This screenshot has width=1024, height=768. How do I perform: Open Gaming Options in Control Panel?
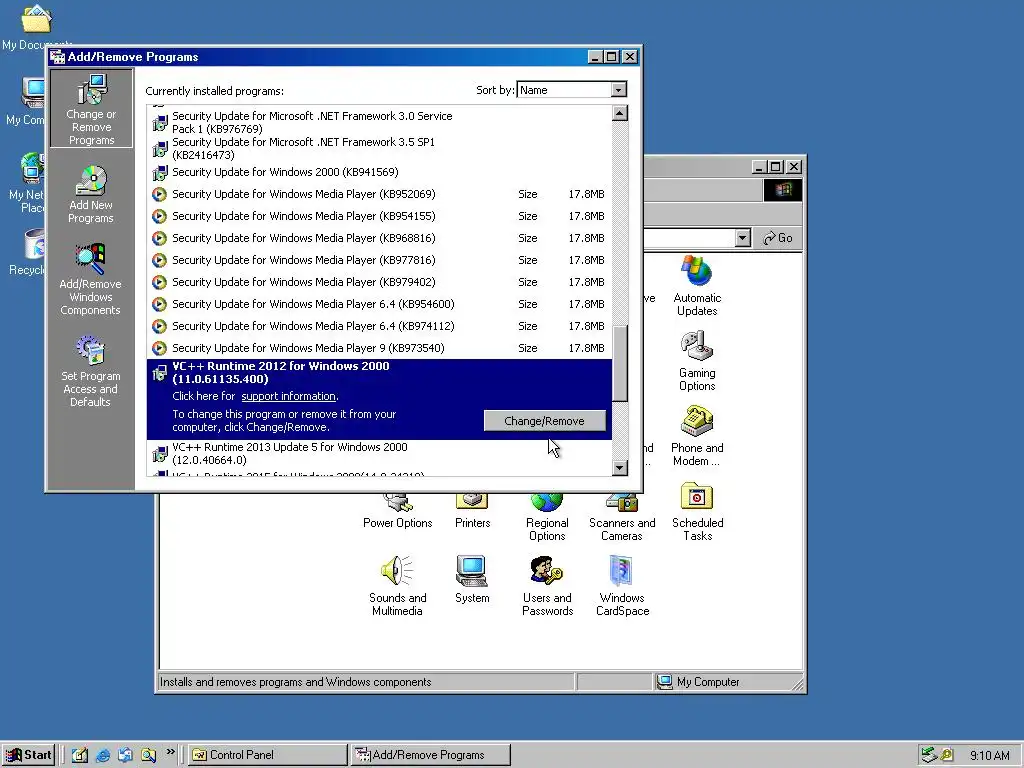(x=697, y=361)
